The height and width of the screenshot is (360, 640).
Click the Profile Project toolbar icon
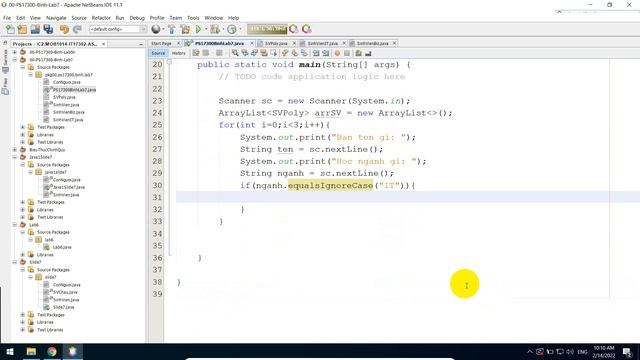click(x=231, y=29)
